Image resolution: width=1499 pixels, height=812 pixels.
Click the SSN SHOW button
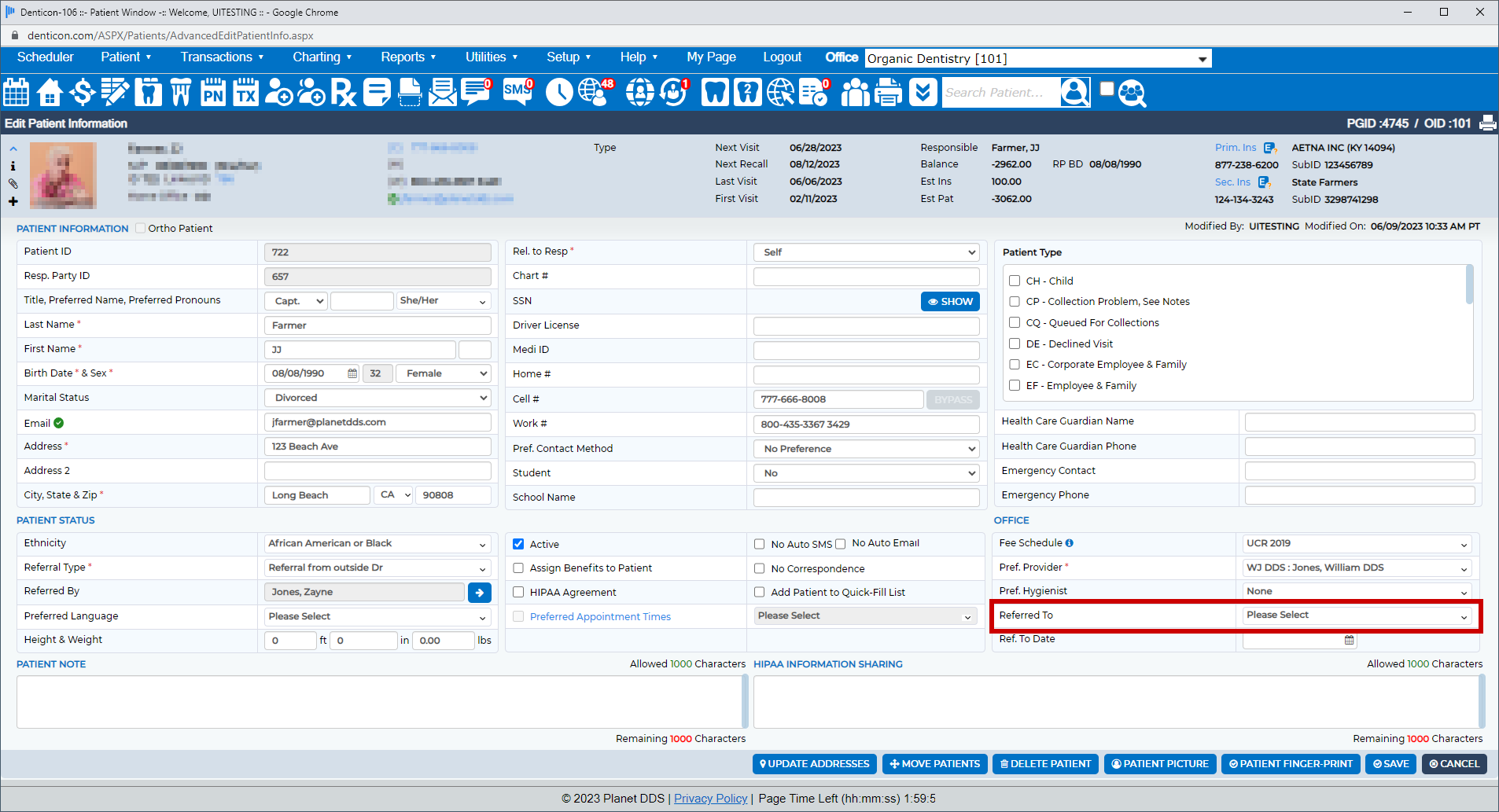(950, 301)
